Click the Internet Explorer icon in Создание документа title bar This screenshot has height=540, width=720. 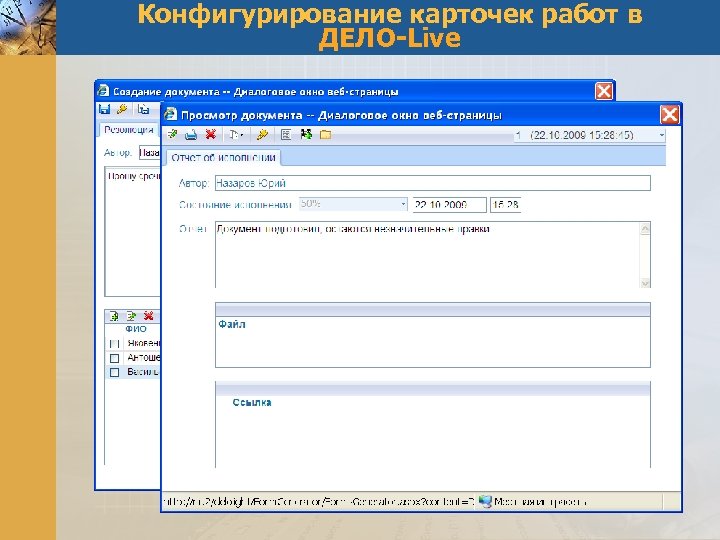(103, 90)
